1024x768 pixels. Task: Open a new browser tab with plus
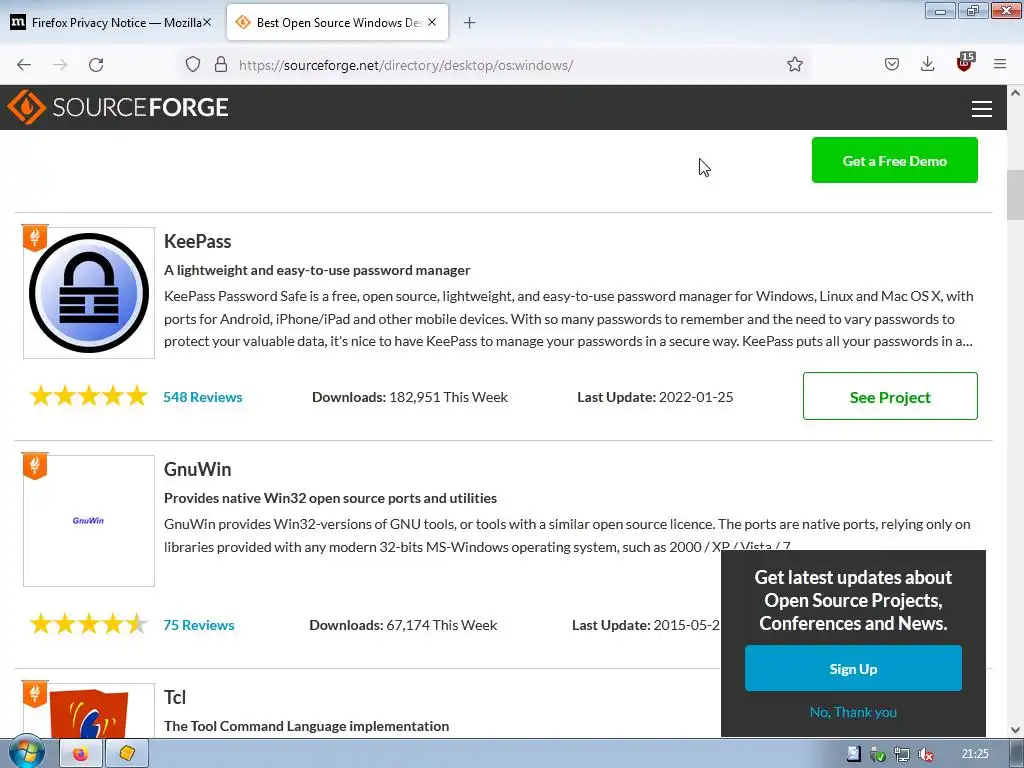pyautogui.click(x=469, y=23)
